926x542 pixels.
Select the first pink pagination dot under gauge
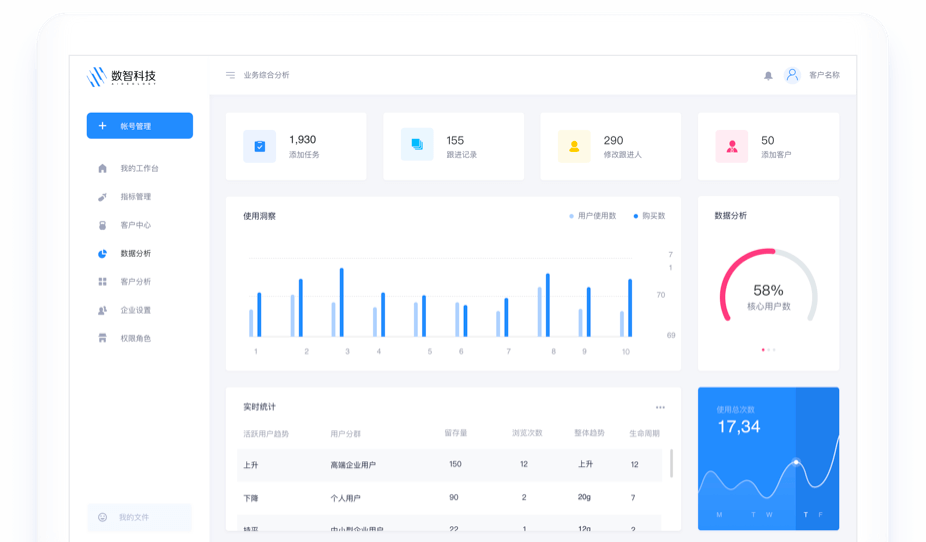click(x=763, y=350)
